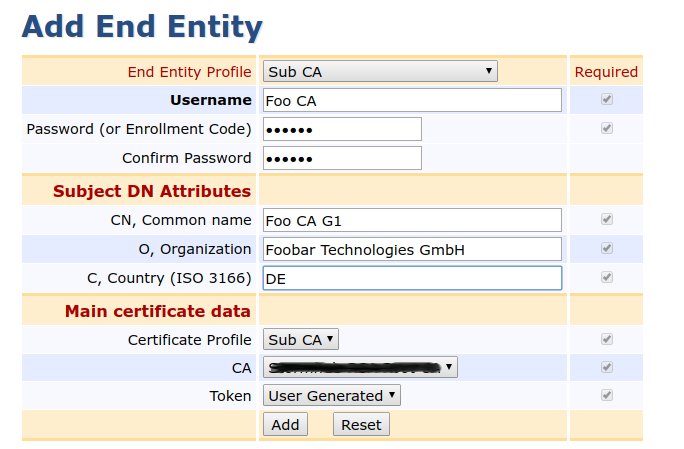Click the Password (or Enrollment Code) field
Image resolution: width=684 pixels, height=449 pixels.
coord(342,129)
